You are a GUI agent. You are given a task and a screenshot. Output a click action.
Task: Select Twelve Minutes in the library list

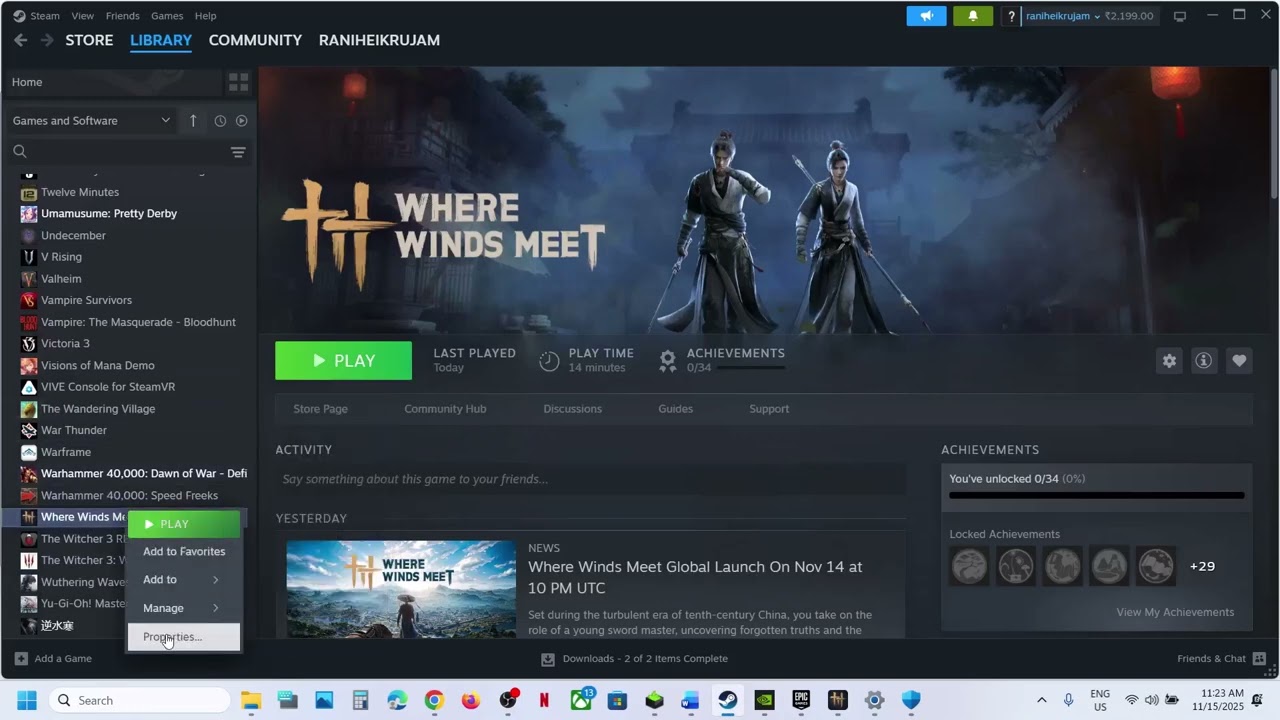(x=80, y=192)
